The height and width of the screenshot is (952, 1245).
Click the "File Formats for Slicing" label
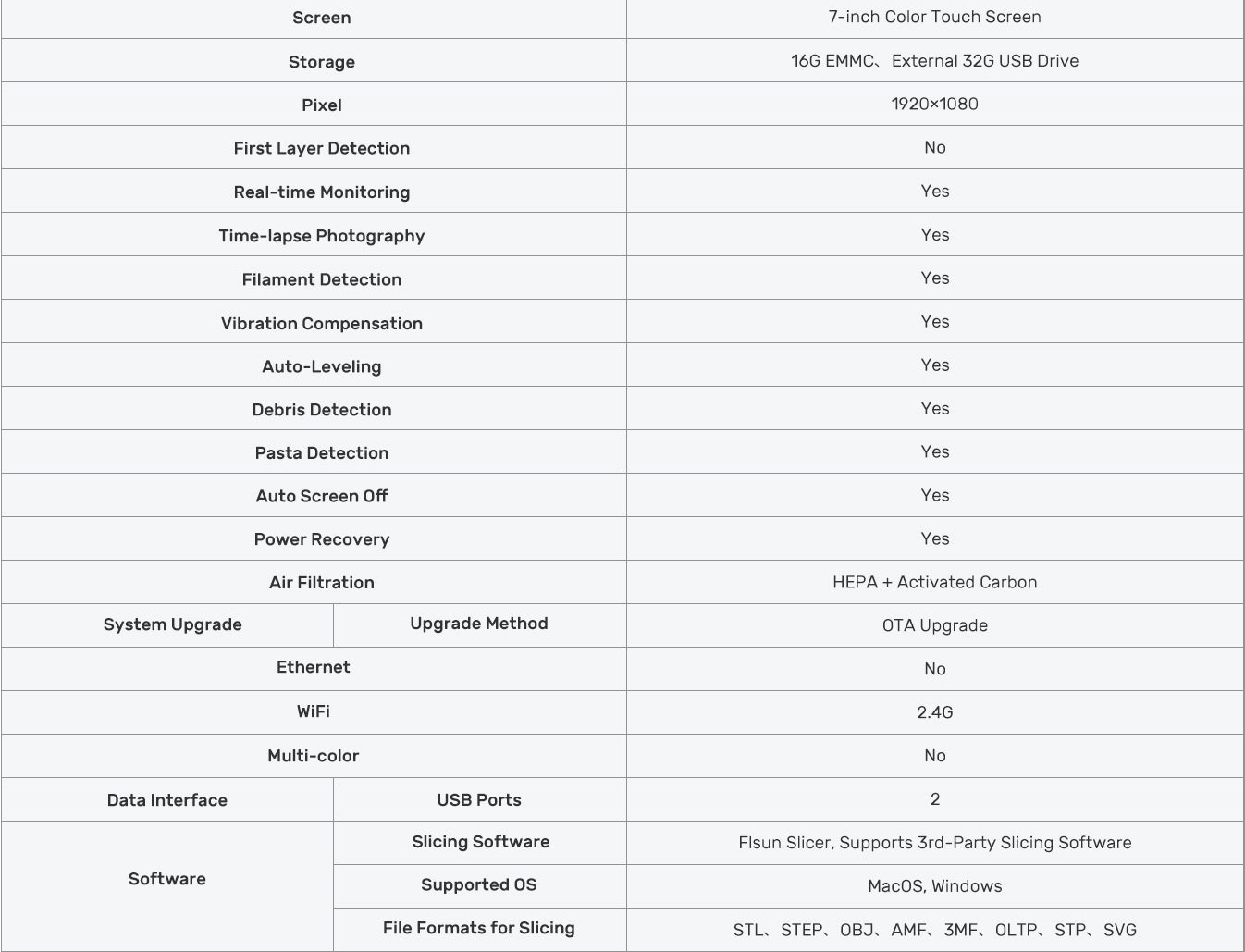tap(478, 928)
